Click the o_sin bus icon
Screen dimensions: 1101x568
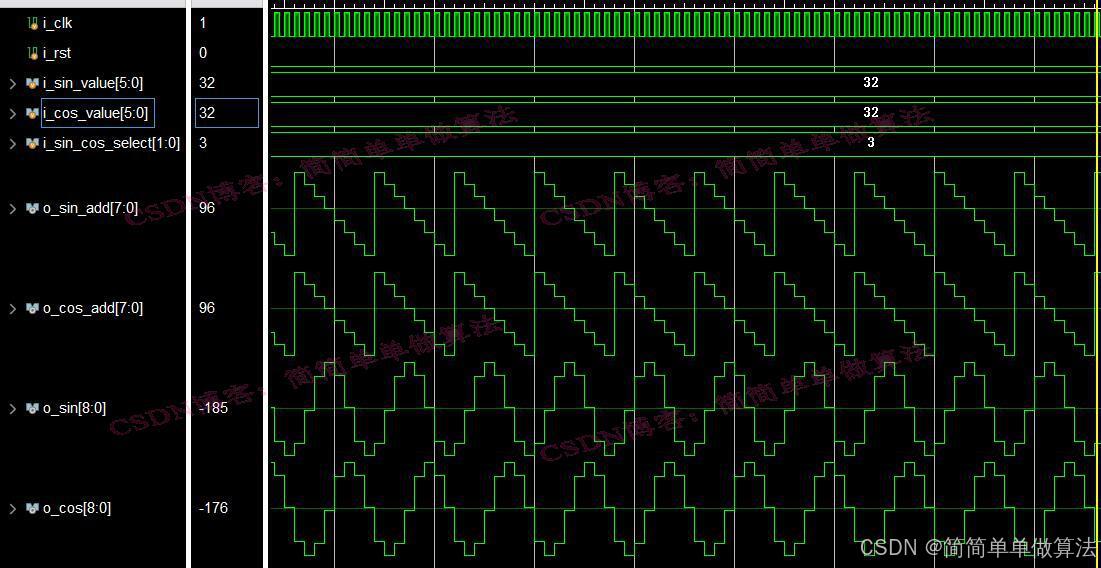pos(32,409)
